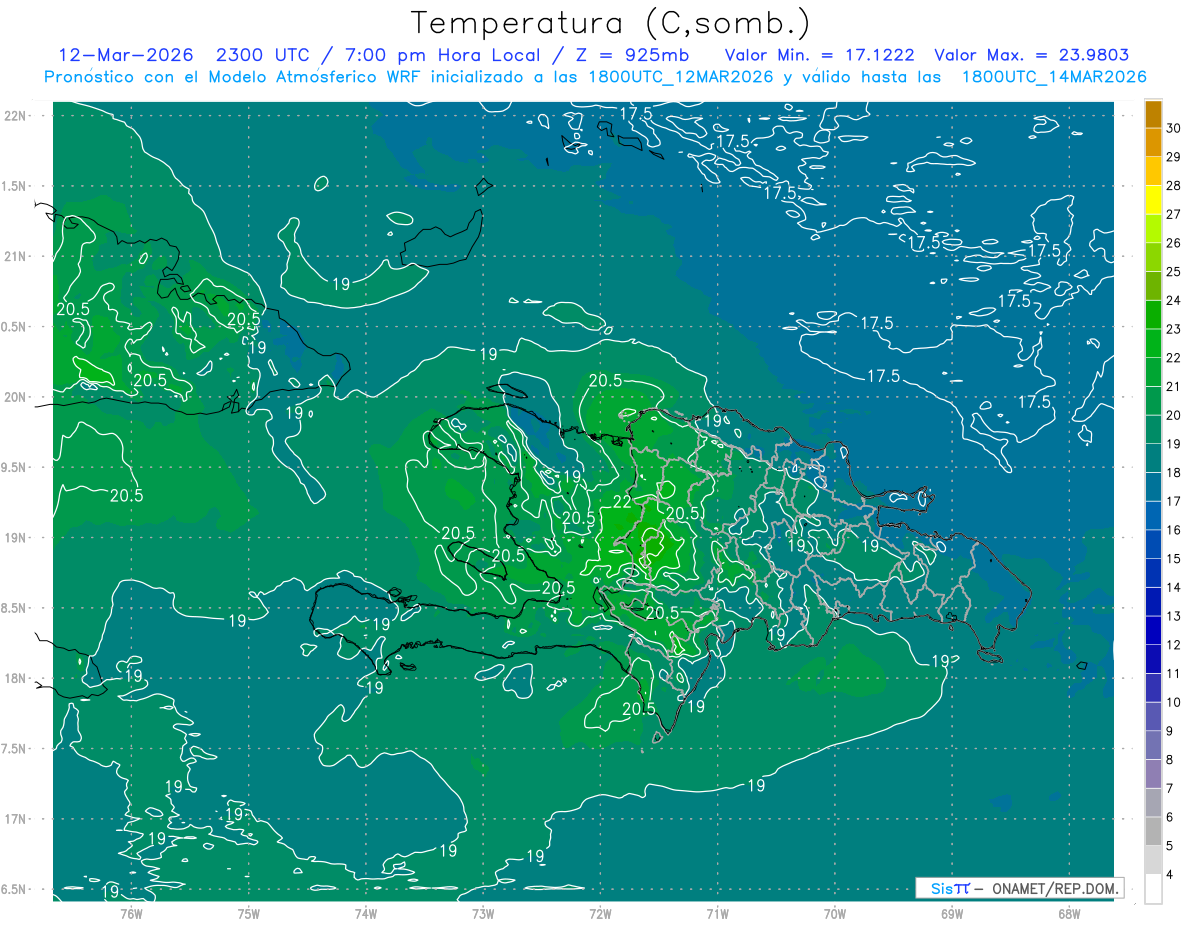Click the "74W" longitude axis label

pyautogui.click(x=366, y=913)
